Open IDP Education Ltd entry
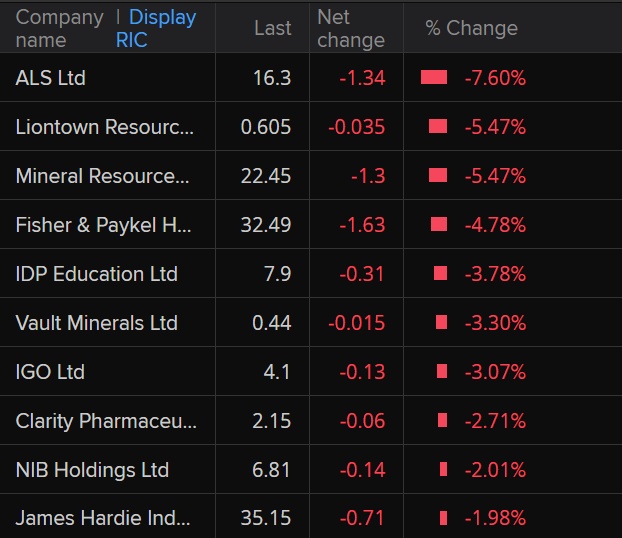The height and width of the screenshot is (538, 622). pyautogui.click(x=96, y=274)
